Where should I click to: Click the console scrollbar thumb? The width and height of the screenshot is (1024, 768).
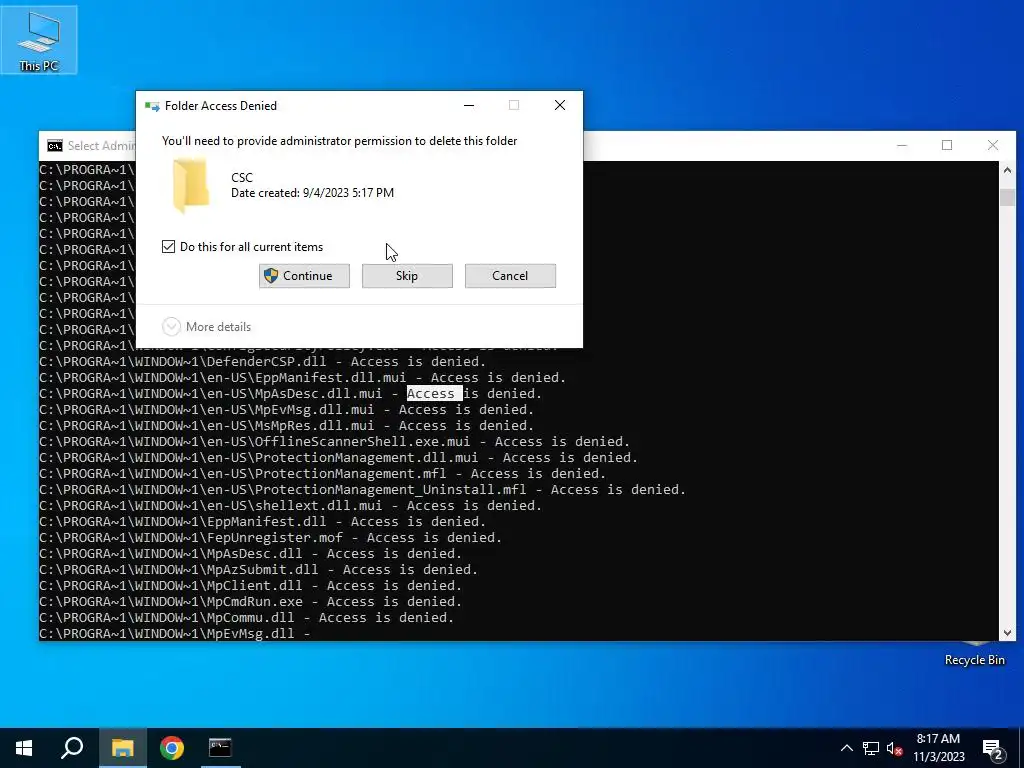1007,197
